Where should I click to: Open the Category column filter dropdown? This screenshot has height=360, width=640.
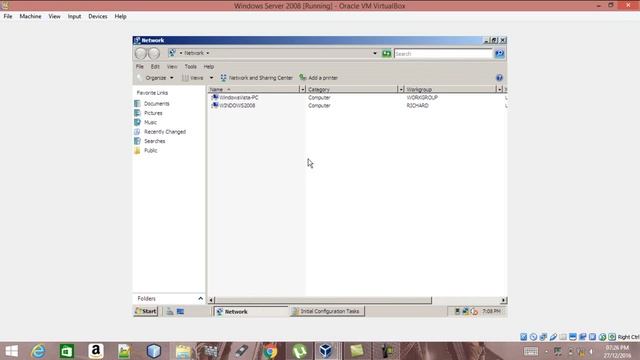coord(401,89)
